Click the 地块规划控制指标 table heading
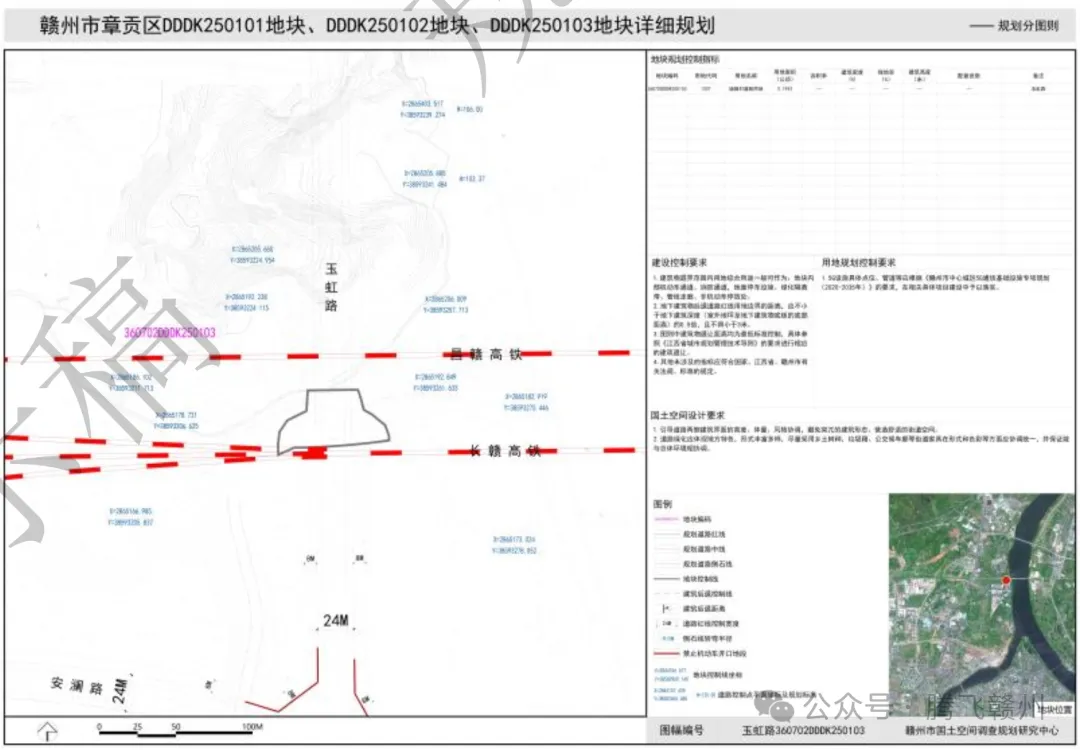The height and width of the screenshot is (750, 1080). [684, 60]
